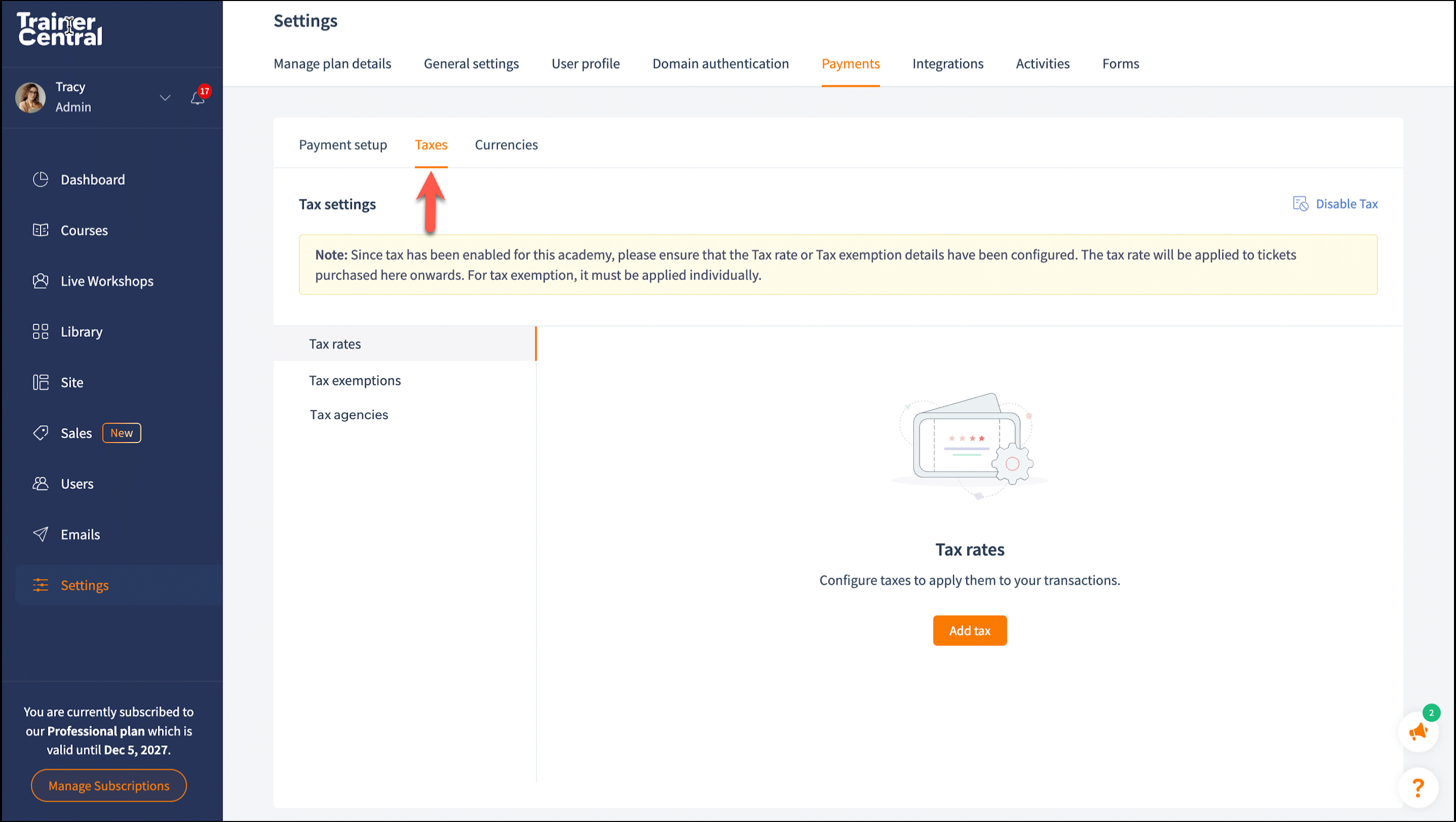Click the Courses book icon
1456x822 pixels.
click(40, 230)
